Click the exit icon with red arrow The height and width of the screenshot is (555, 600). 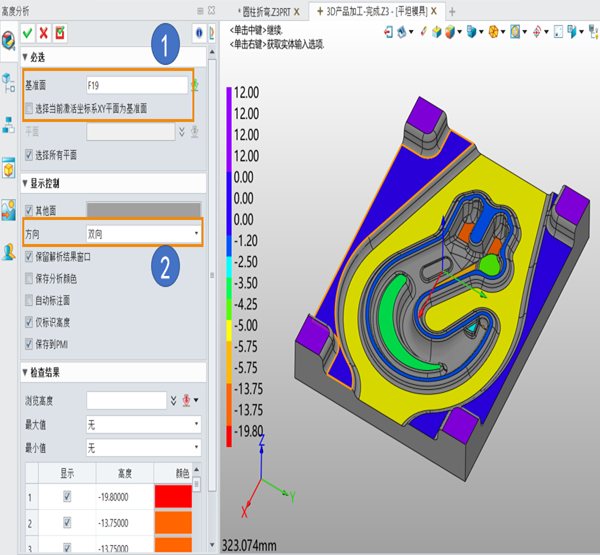[388, 32]
